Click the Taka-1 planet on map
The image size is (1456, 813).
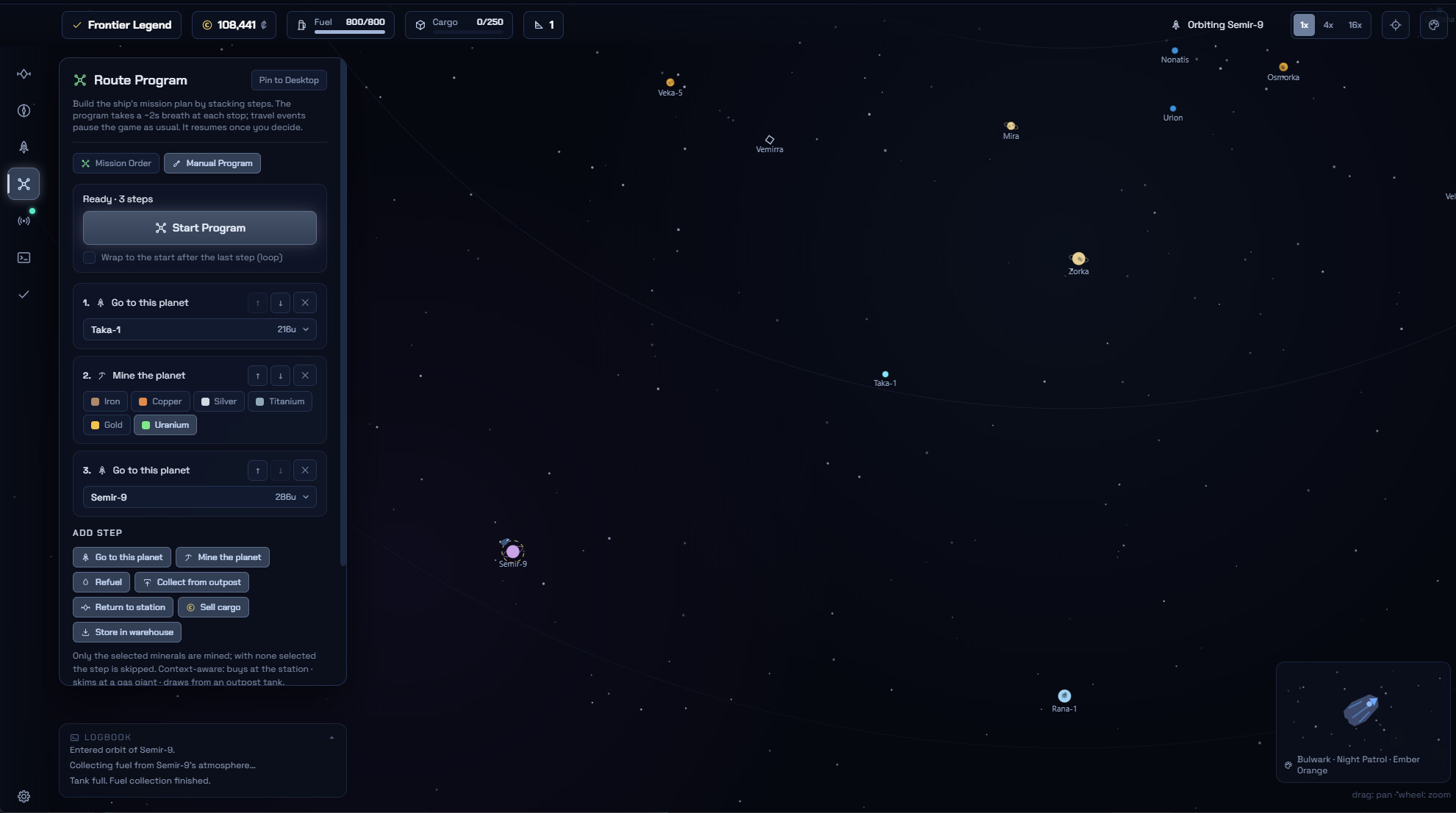click(885, 375)
